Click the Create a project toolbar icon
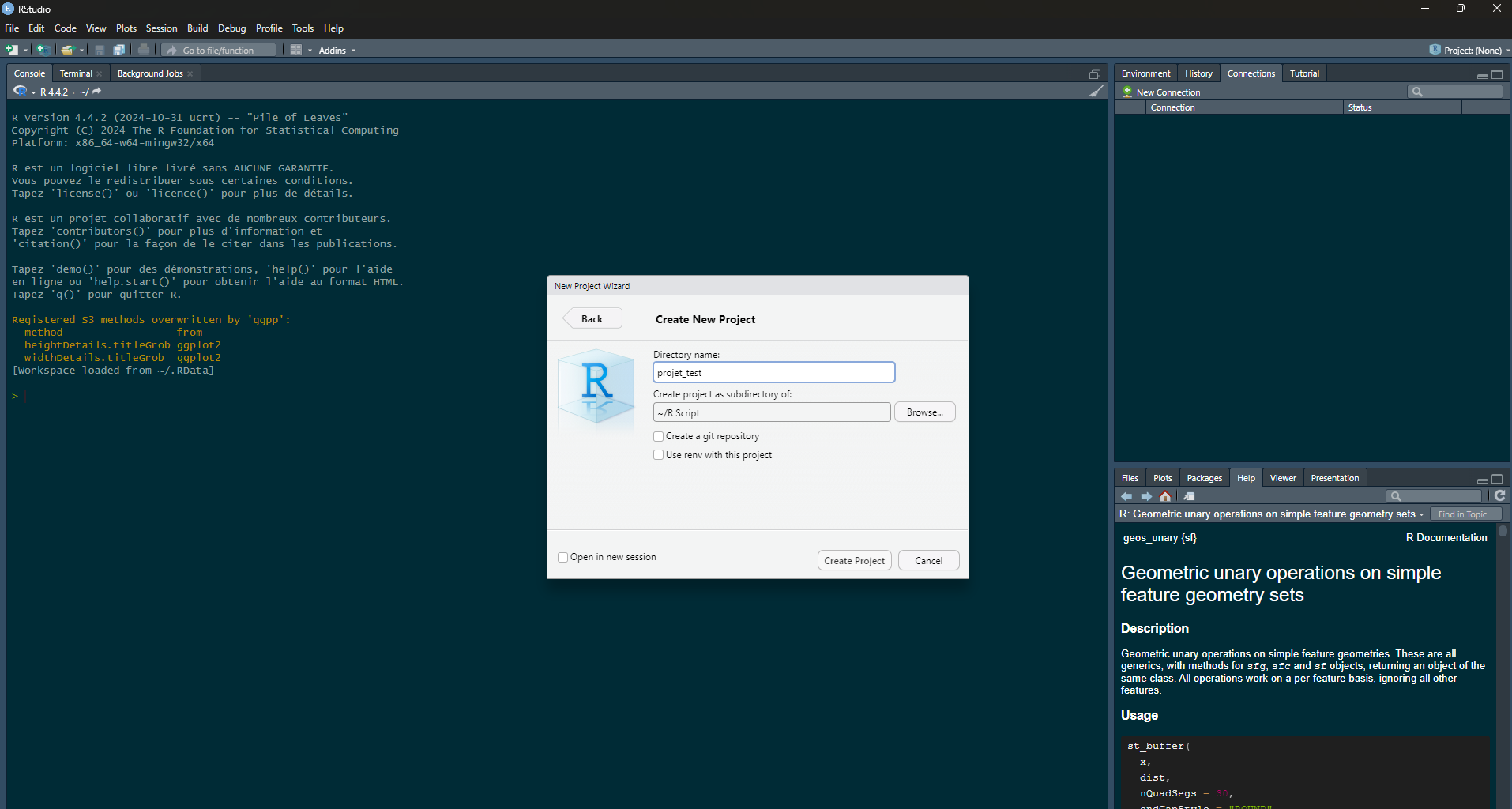This screenshot has height=809, width=1512. 43,50
